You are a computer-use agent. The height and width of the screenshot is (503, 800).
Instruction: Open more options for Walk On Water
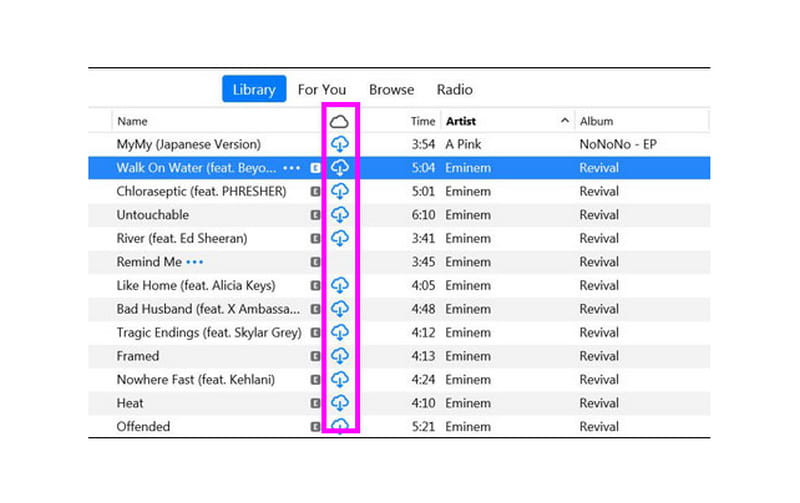tap(291, 168)
